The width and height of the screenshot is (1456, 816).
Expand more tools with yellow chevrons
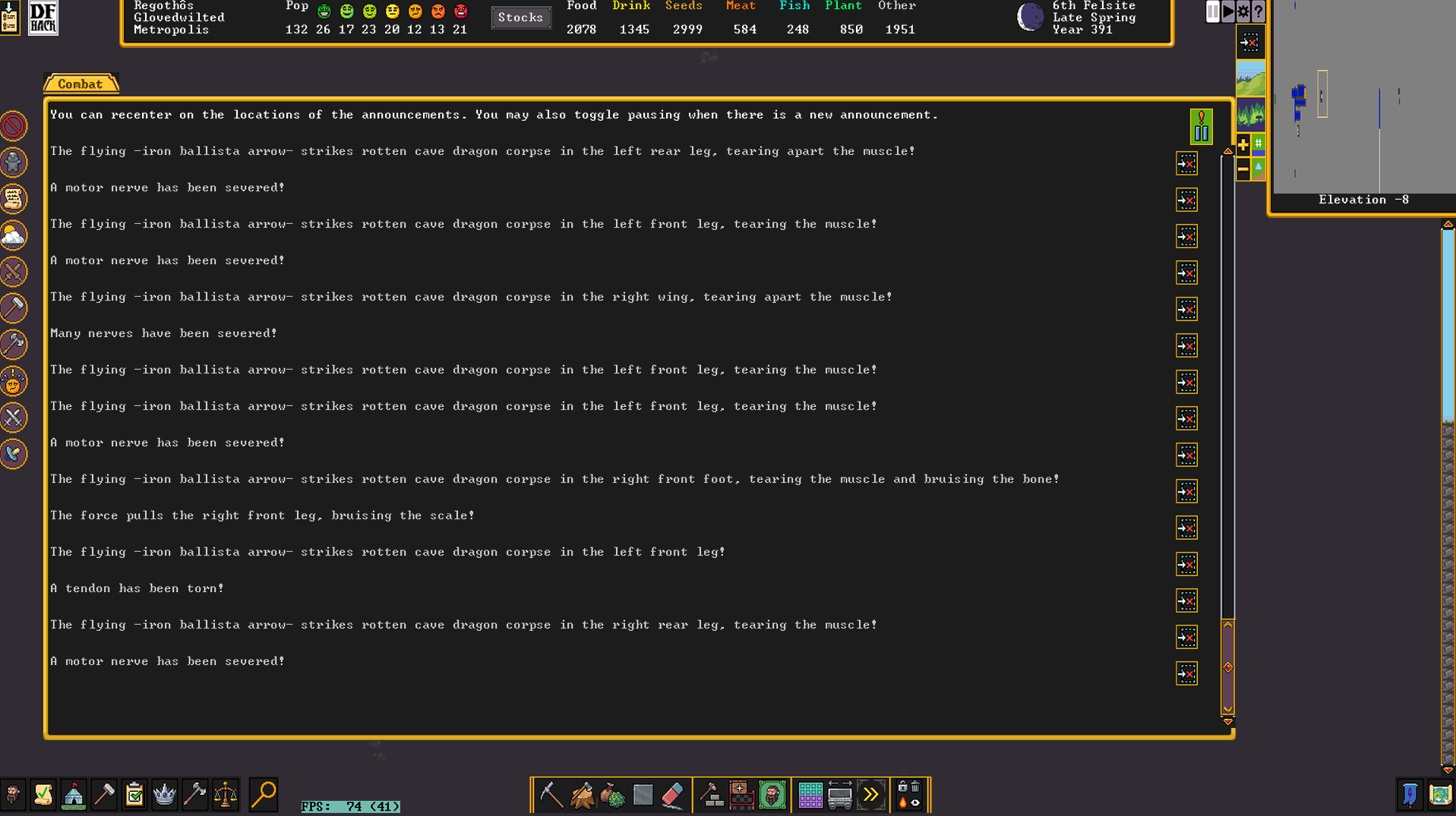870,795
